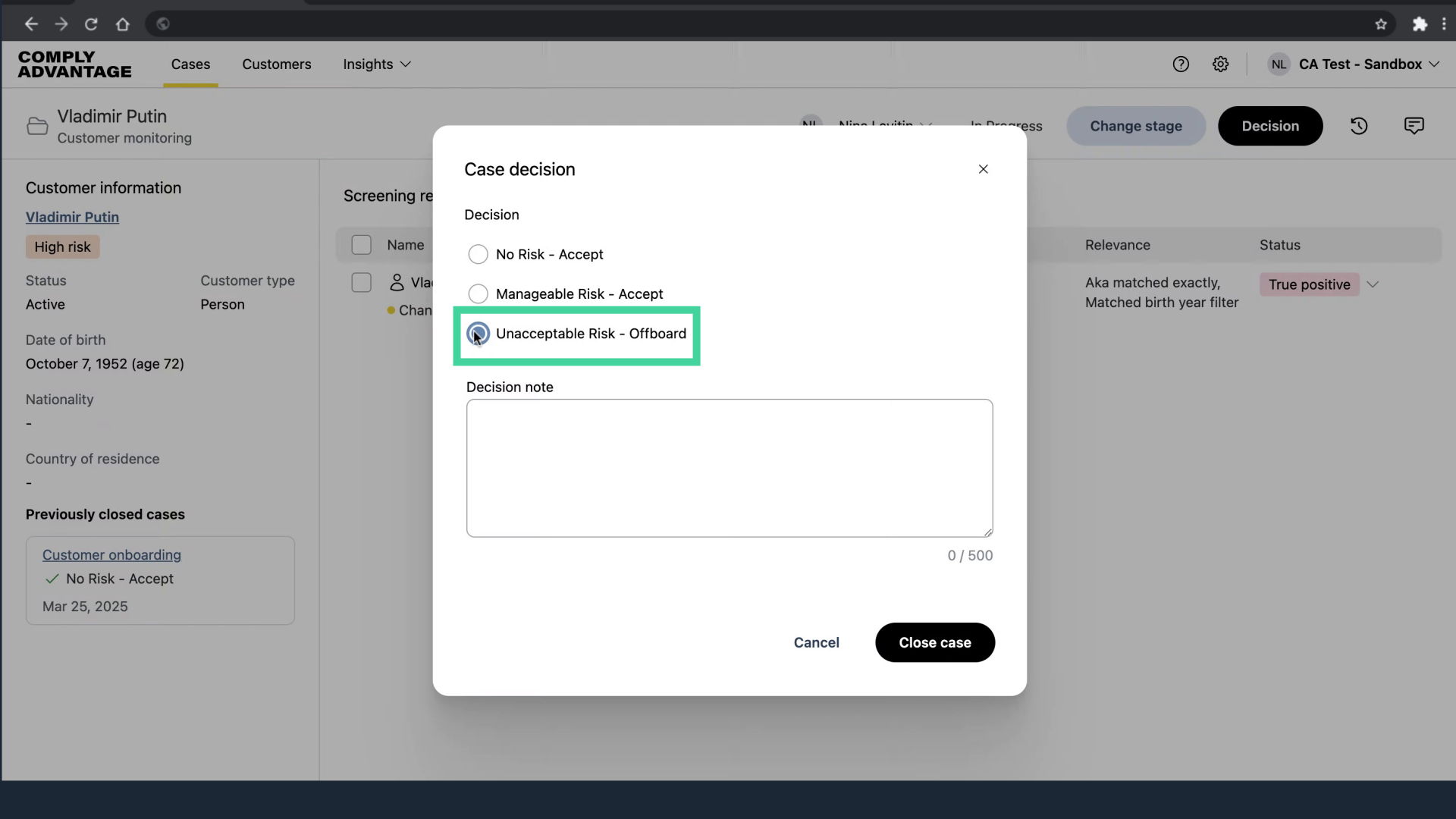Select Manageable Risk - Accept option
This screenshot has height=819, width=1456.
point(478,294)
